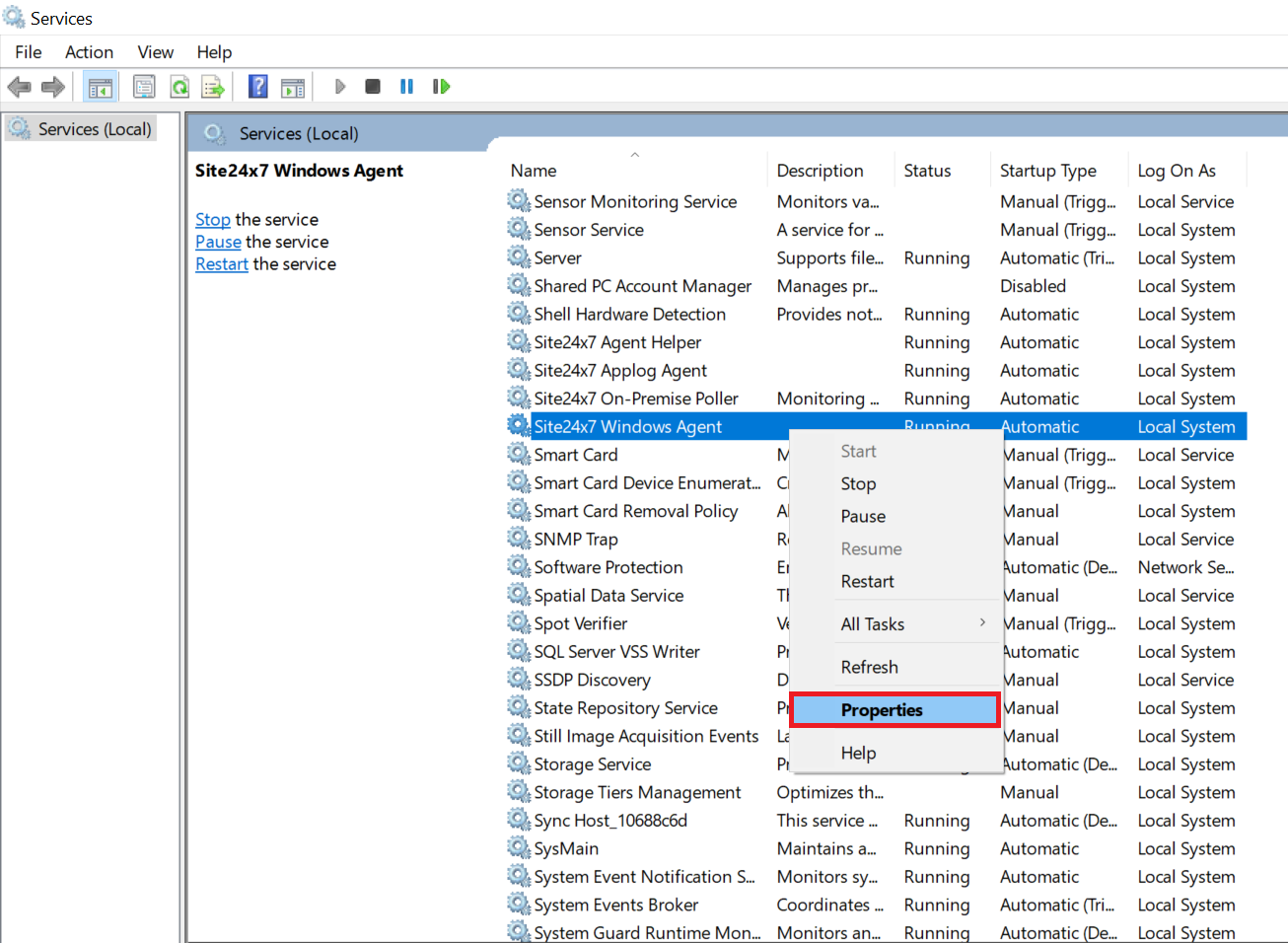1288x943 pixels.
Task: Click the green Refresh toolbar icon
Action: tap(179, 87)
